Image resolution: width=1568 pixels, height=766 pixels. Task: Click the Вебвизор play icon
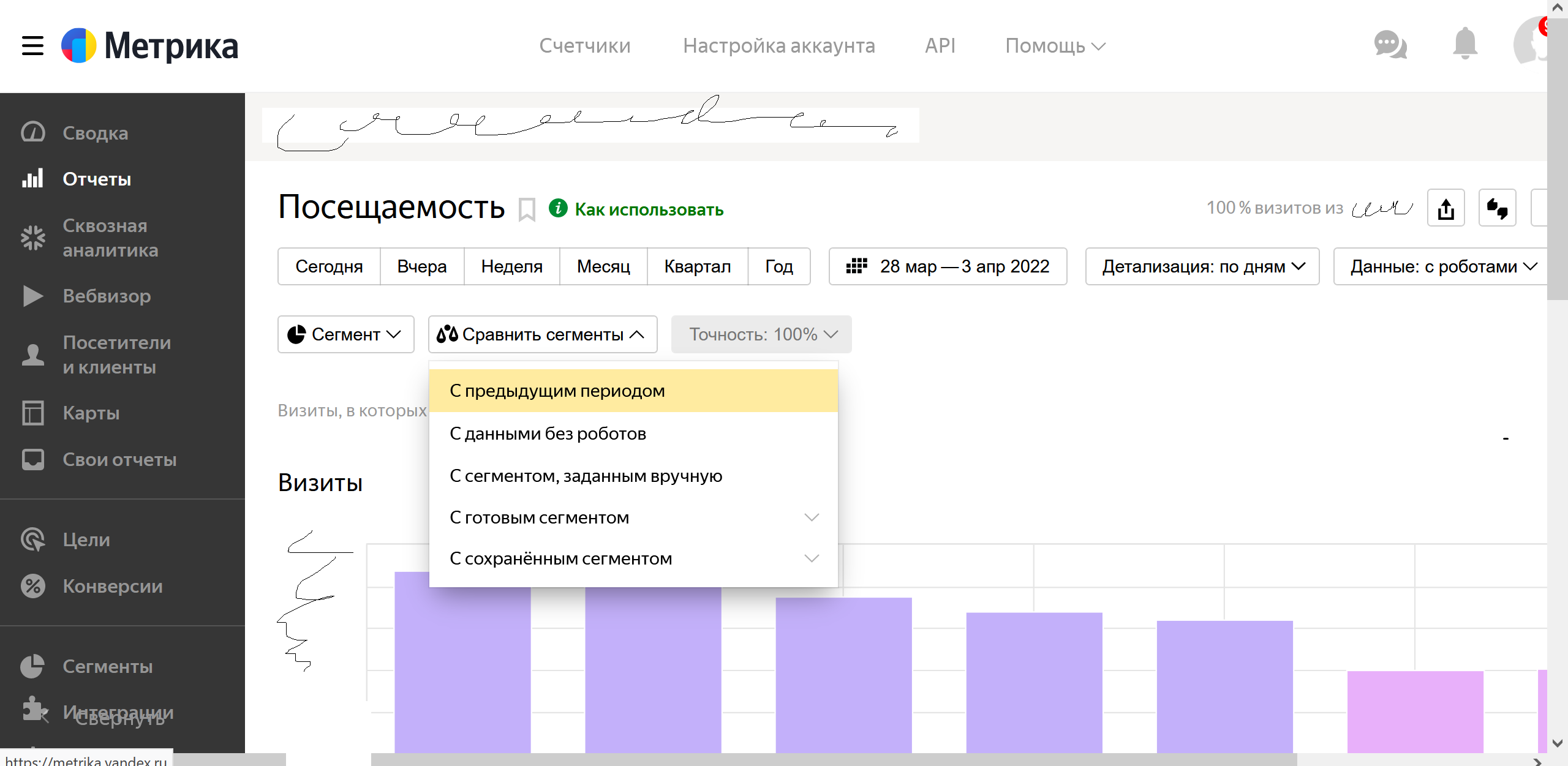(x=33, y=296)
